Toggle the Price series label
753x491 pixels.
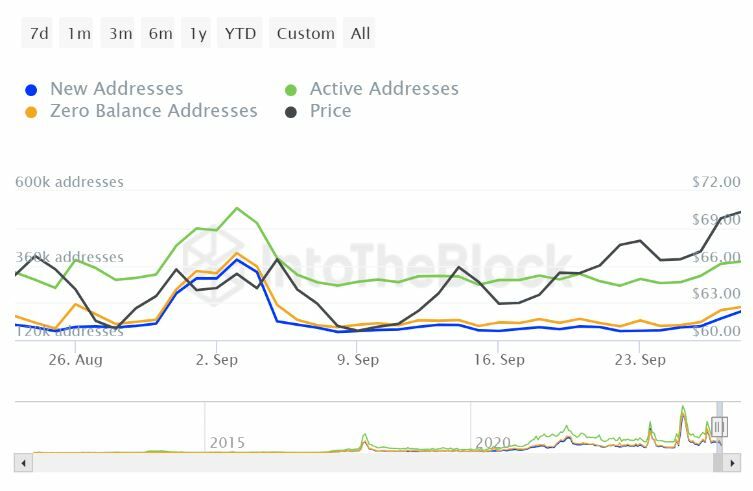pyautogui.click(x=330, y=111)
